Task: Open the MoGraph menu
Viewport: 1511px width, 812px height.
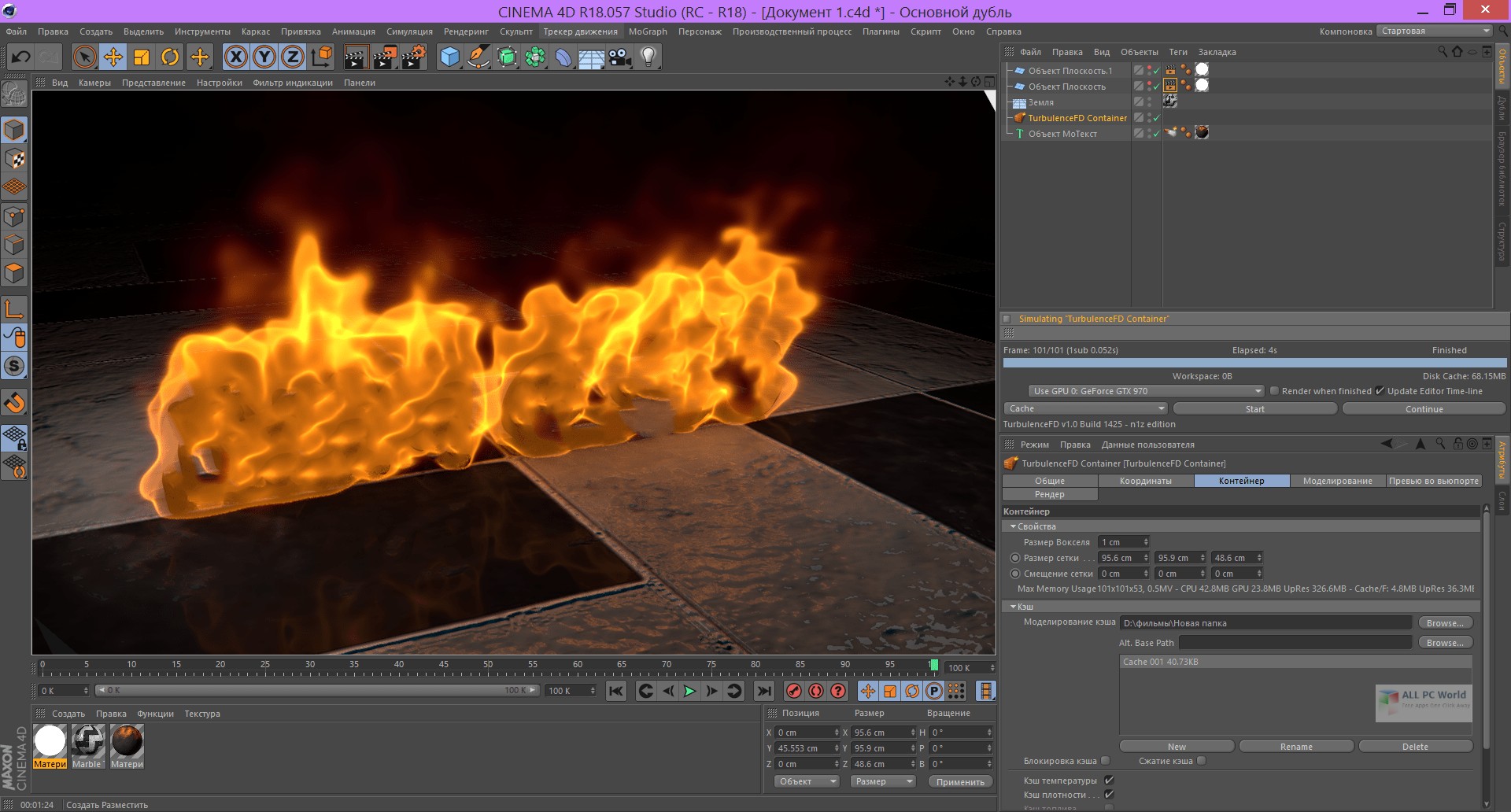Action: pyautogui.click(x=647, y=31)
